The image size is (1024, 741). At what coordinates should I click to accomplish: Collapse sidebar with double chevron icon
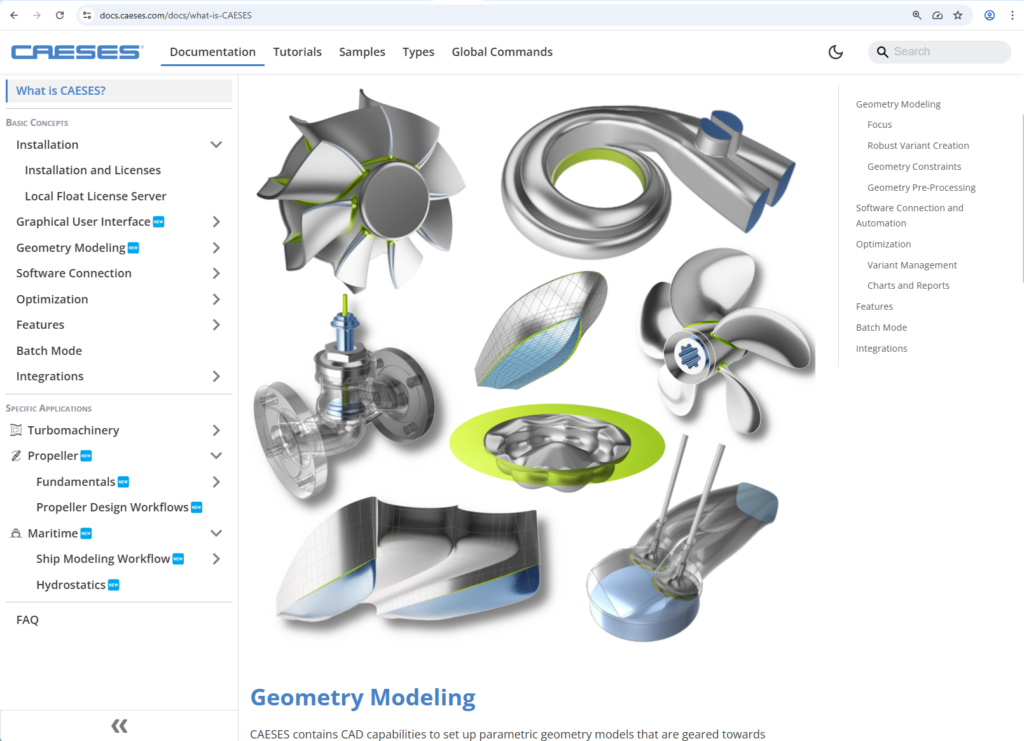(119, 725)
